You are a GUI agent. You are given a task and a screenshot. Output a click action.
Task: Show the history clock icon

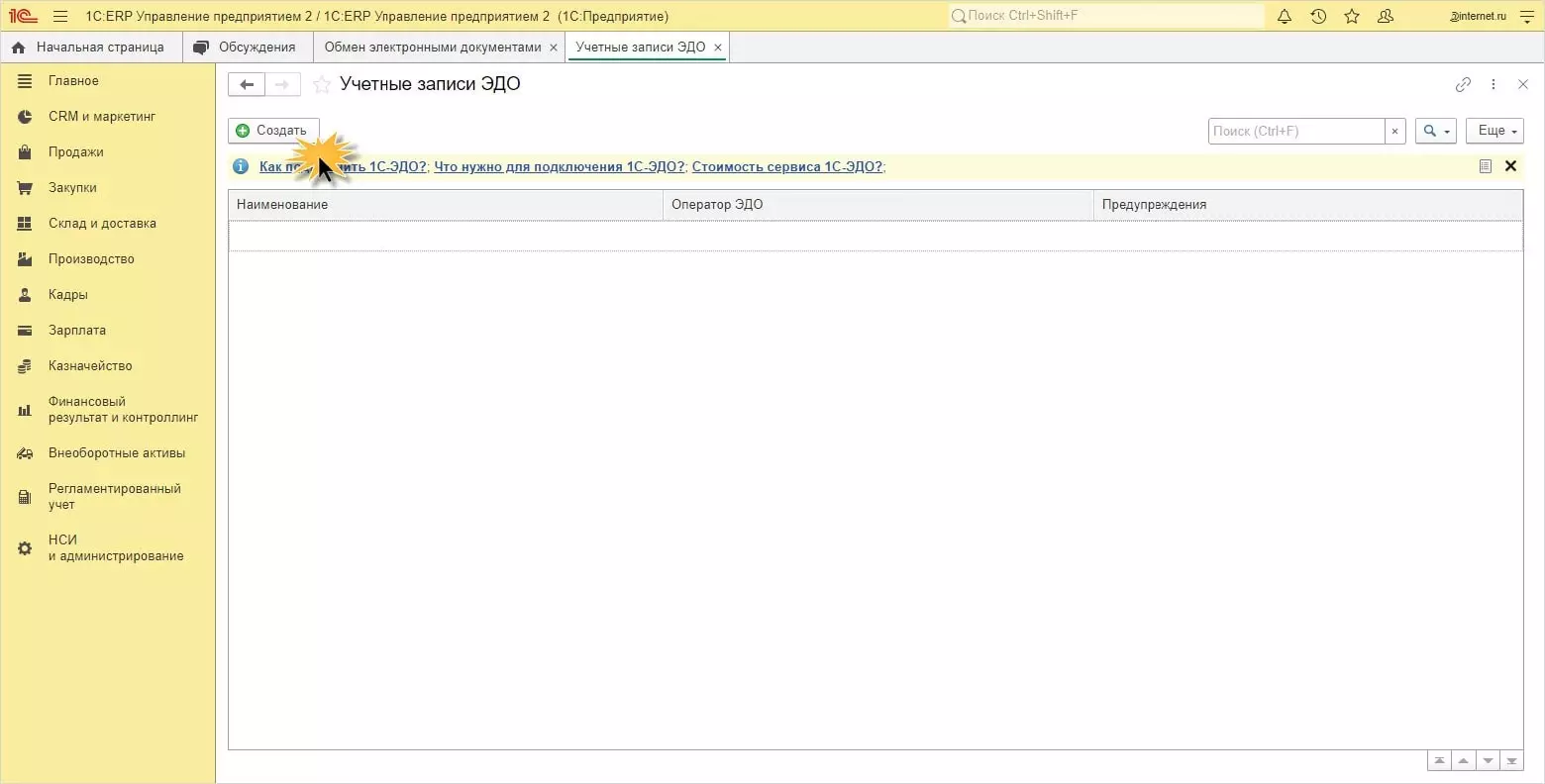point(1318,16)
